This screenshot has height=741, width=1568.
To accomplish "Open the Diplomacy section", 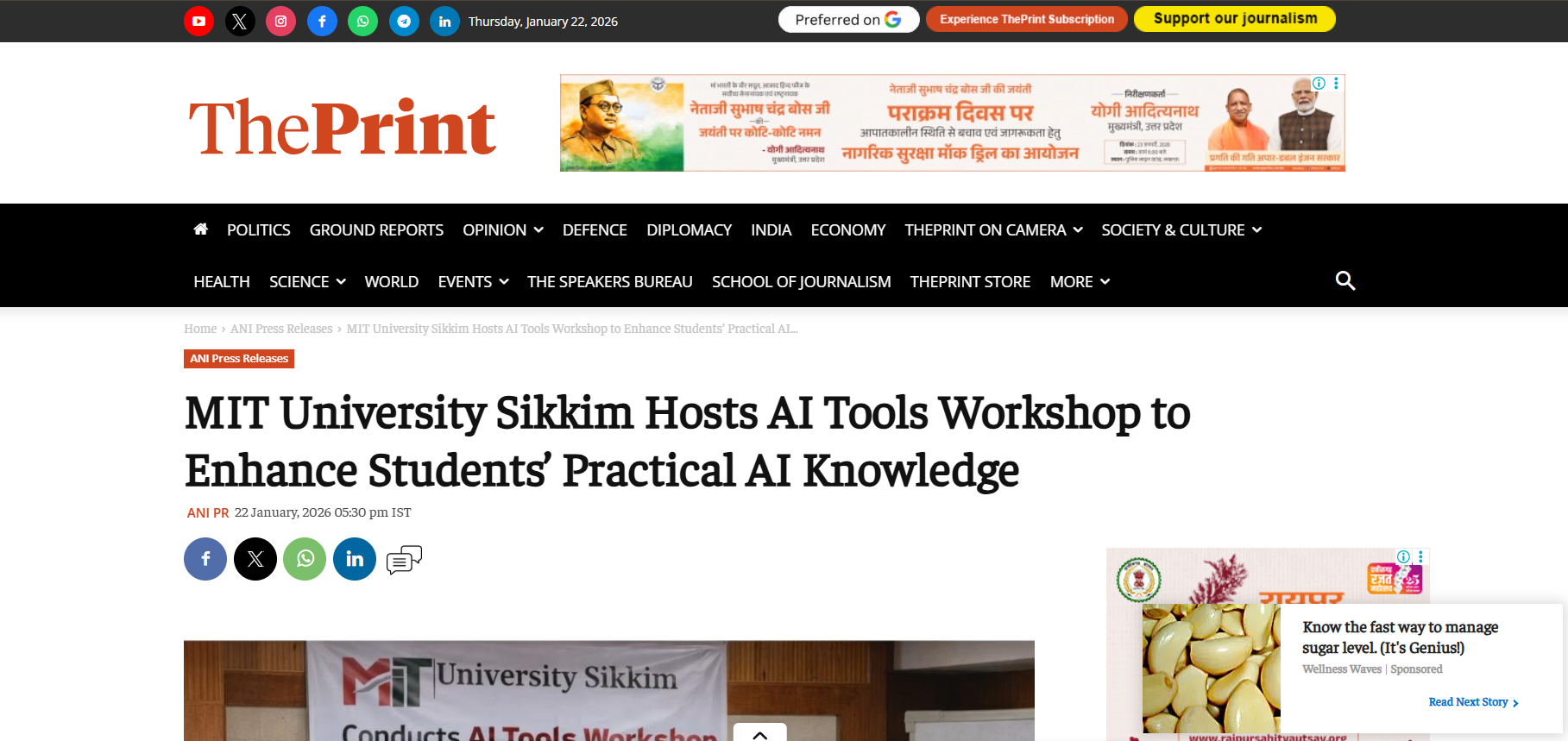I will pyautogui.click(x=689, y=230).
